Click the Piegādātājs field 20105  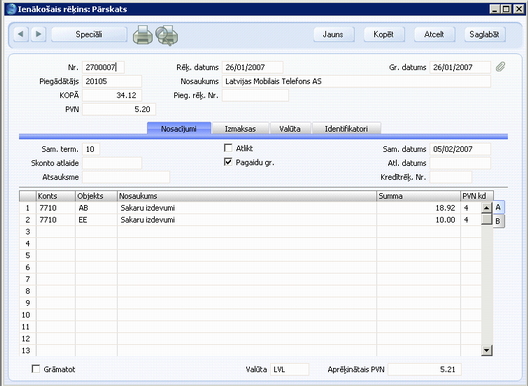112,81
